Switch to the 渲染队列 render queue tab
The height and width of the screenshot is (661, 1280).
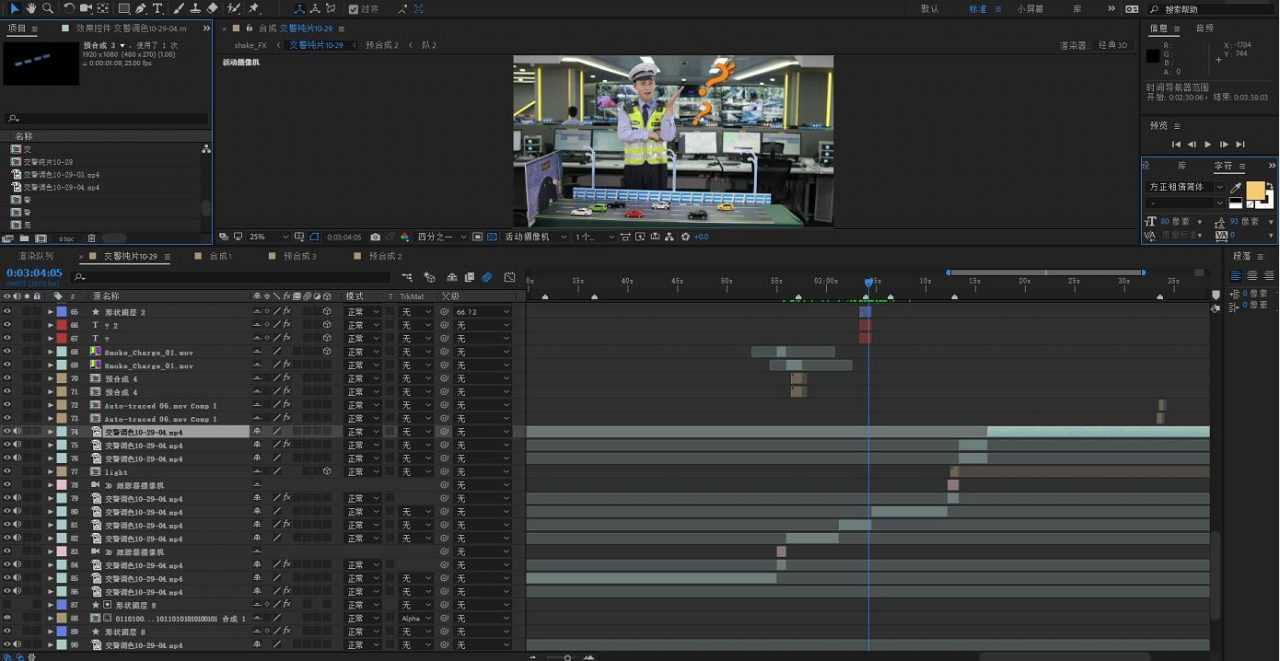(x=37, y=257)
